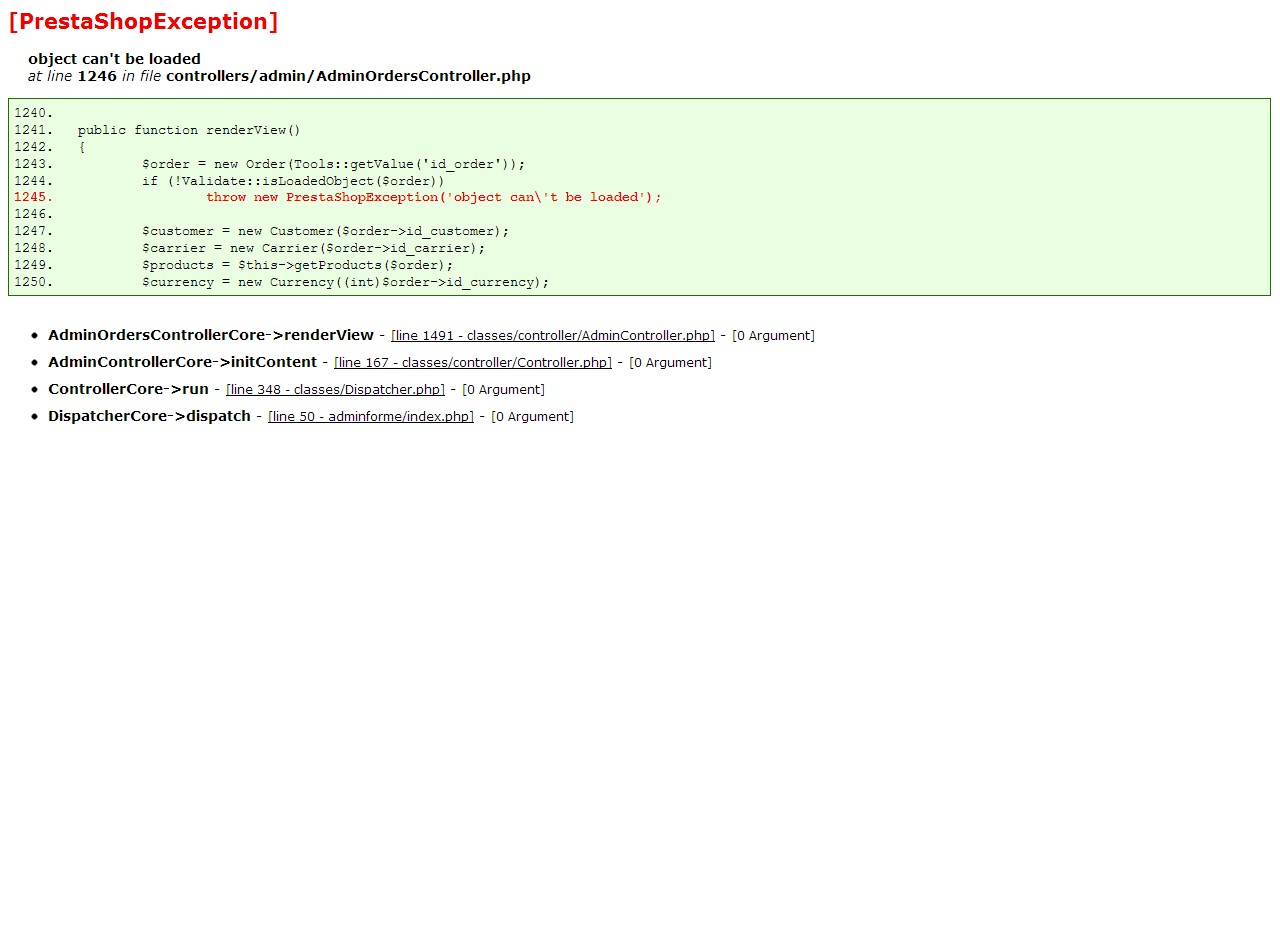The height and width of the screenshot is (939, 1280).
Task: Select the "ControllerCore->run" trace entry
Action: pyautogui.click(x=128, y=389)
